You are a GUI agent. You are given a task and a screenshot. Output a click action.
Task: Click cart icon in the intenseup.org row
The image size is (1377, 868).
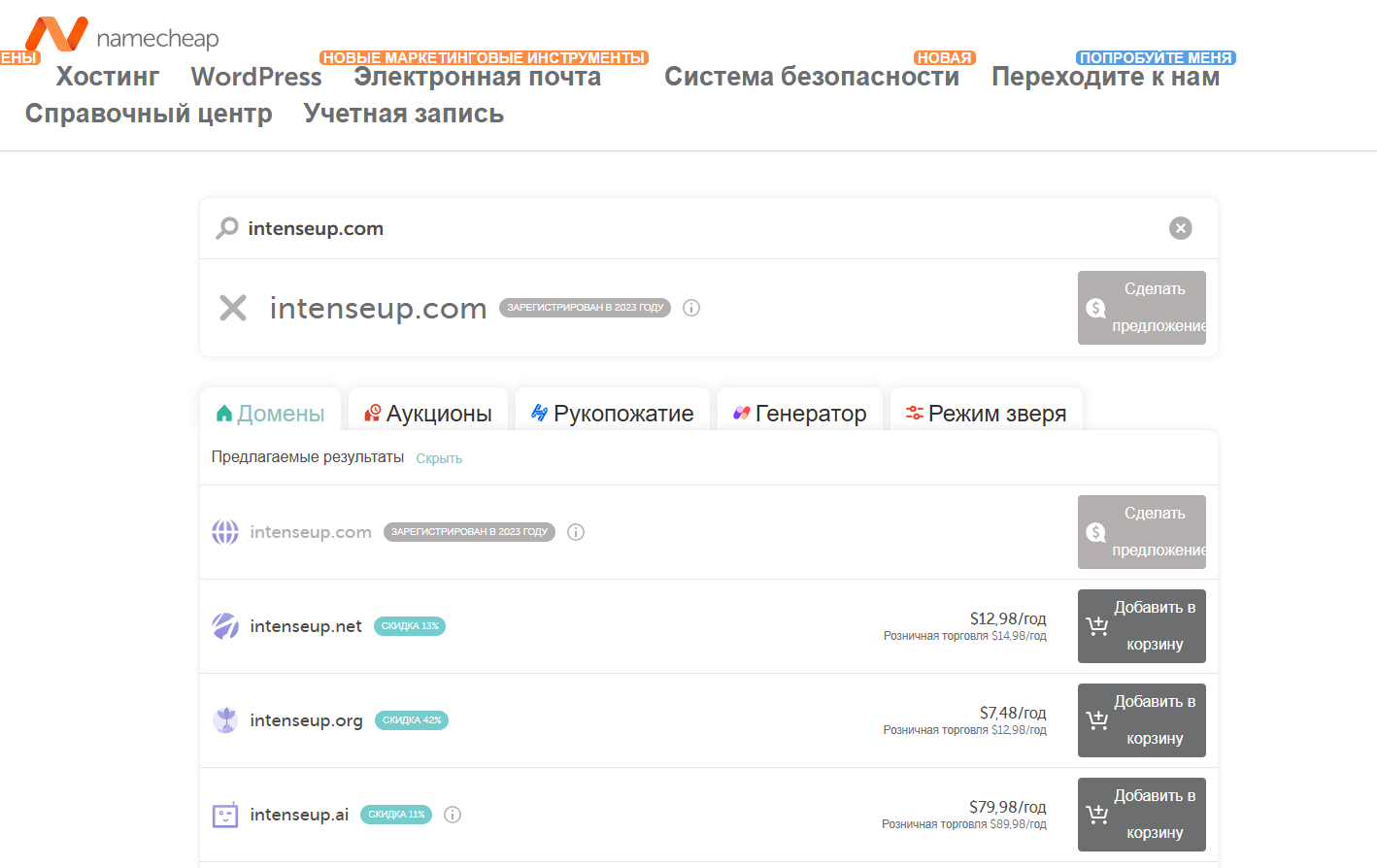point(1097,720)
